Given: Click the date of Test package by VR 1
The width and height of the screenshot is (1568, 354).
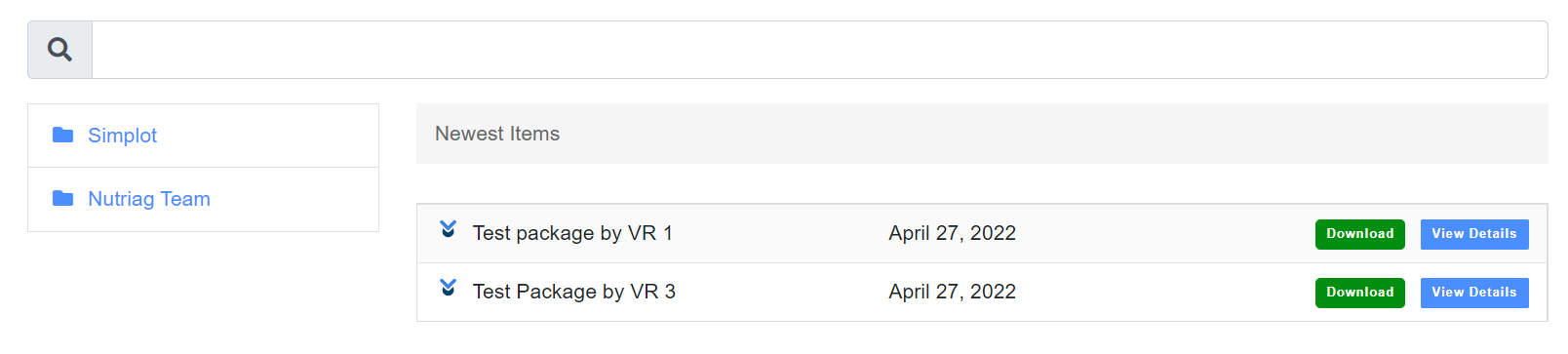Looking at the screenshot, I should pyautogui.click(x=952, y=233).
